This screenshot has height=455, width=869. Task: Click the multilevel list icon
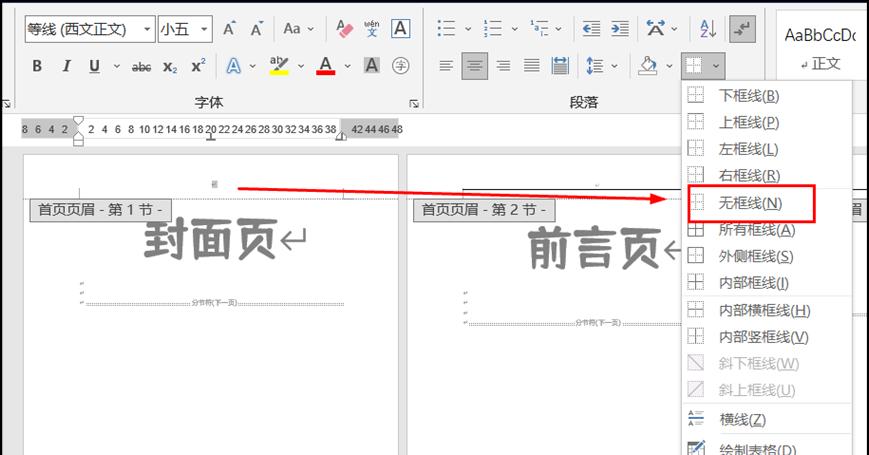539,28
